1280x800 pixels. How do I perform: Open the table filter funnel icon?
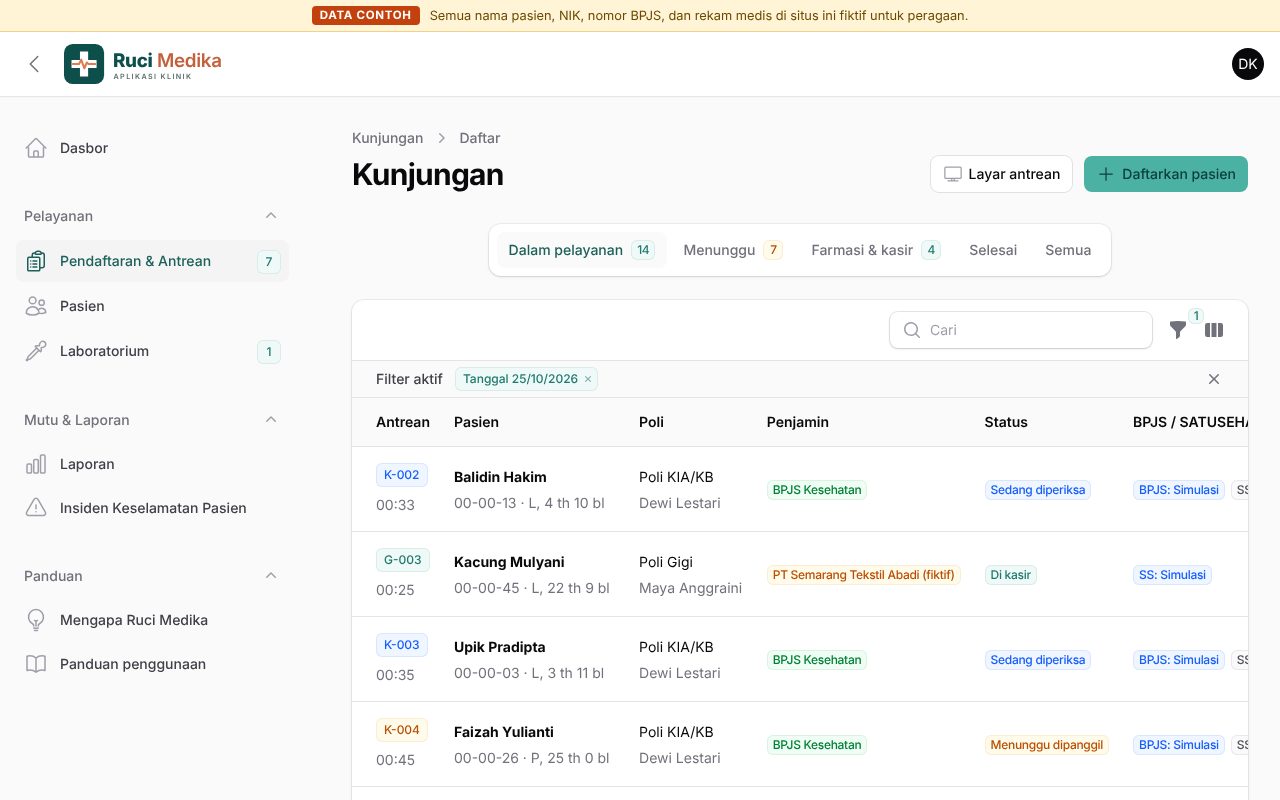tap(1178, 330)
